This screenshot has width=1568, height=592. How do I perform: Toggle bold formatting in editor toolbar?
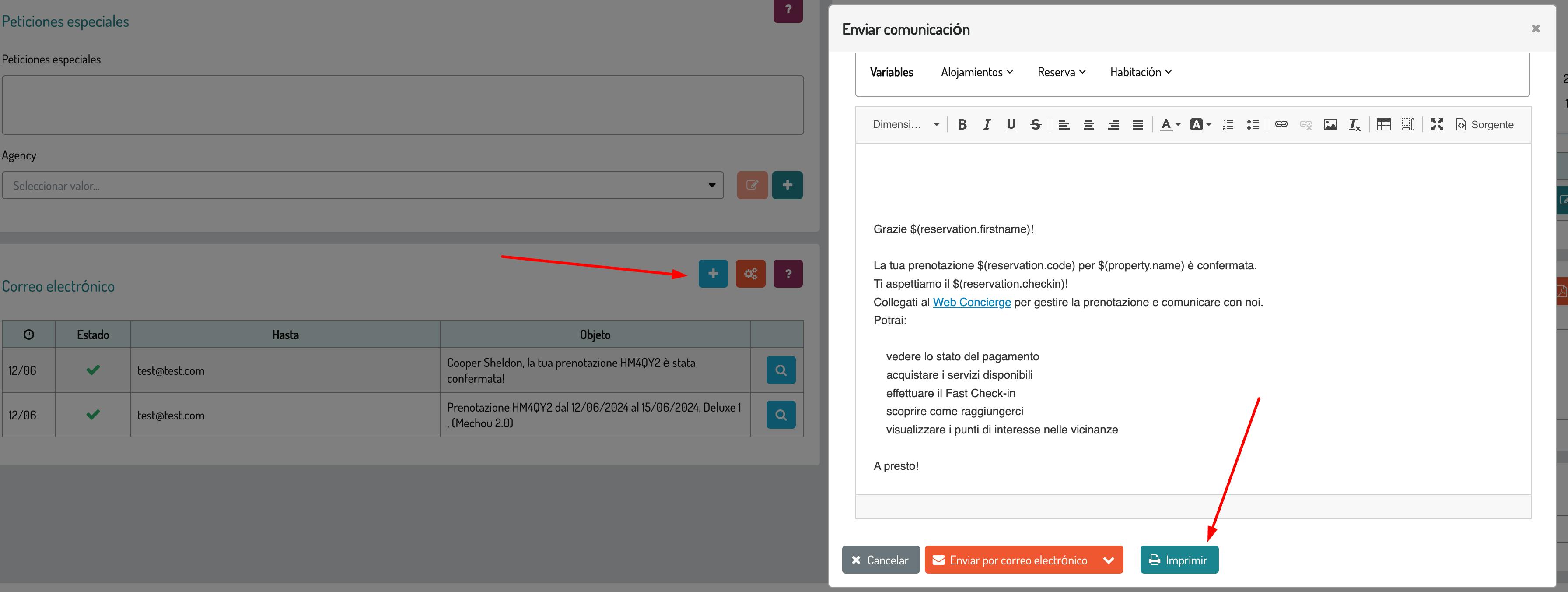[x=962, y=125]
